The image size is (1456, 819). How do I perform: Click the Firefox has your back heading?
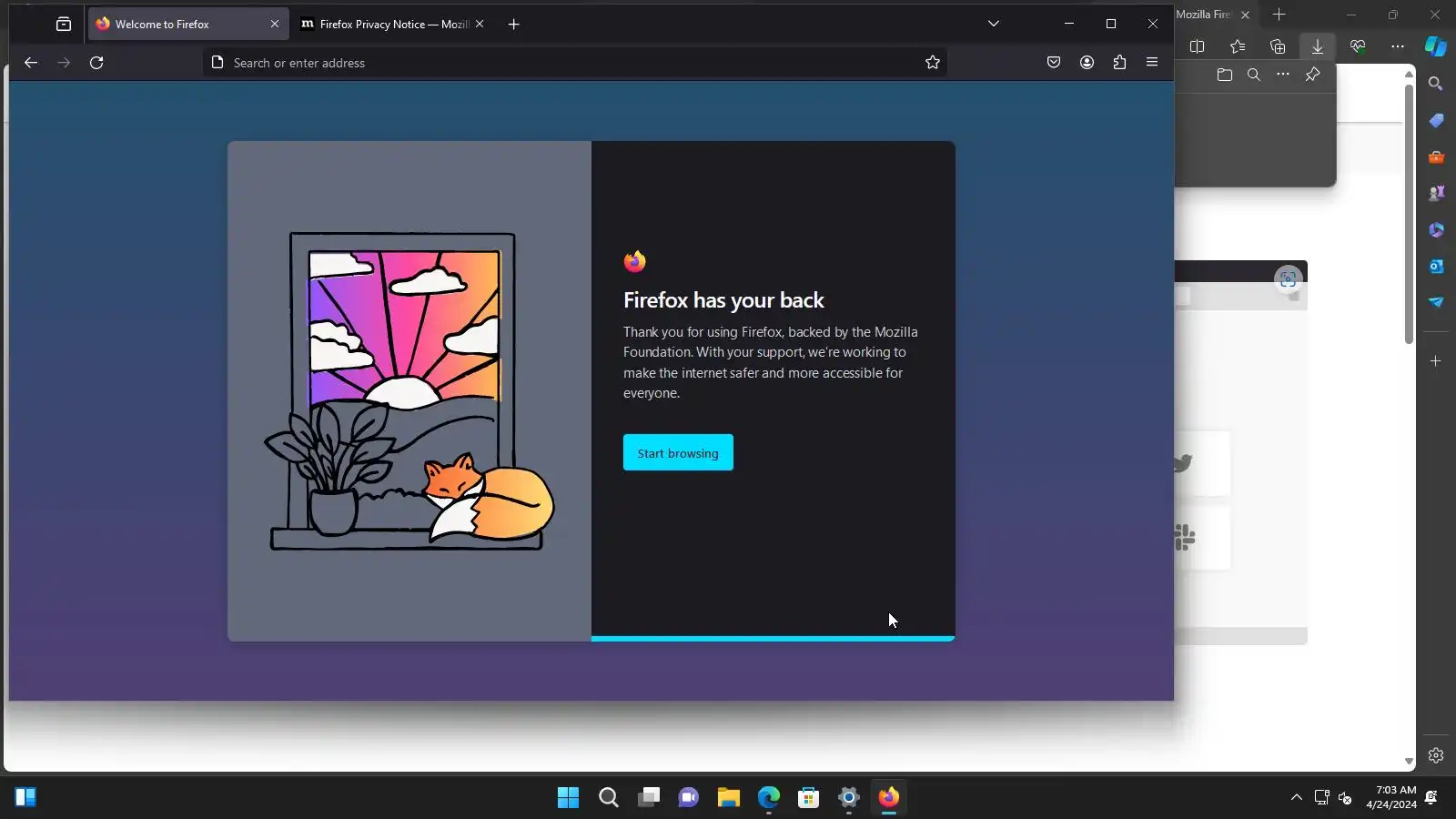click(x=723, y=300)
